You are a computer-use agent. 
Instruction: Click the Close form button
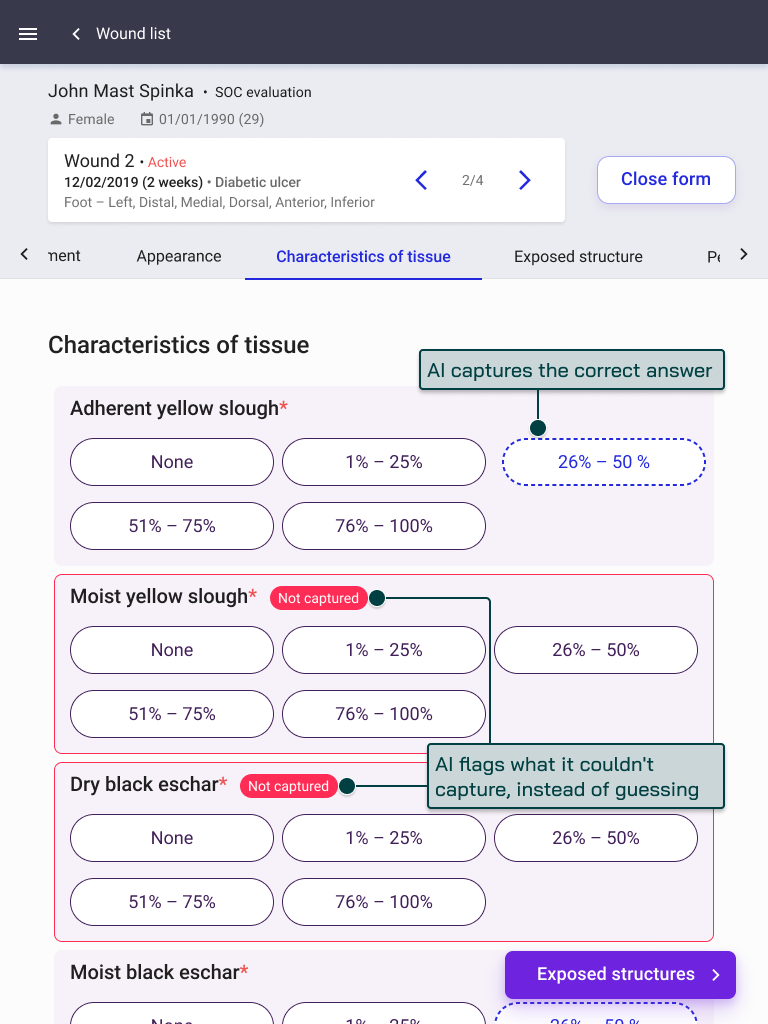point(666,180)
